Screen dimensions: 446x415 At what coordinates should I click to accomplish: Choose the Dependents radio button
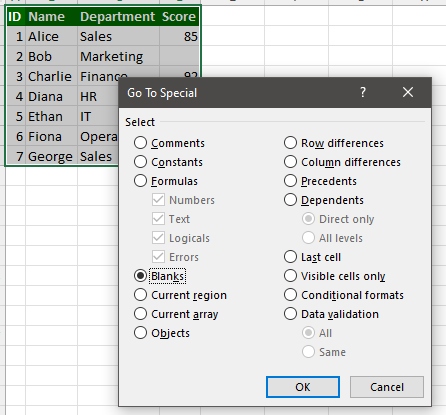pyautogui.click(x=290, y=200)
